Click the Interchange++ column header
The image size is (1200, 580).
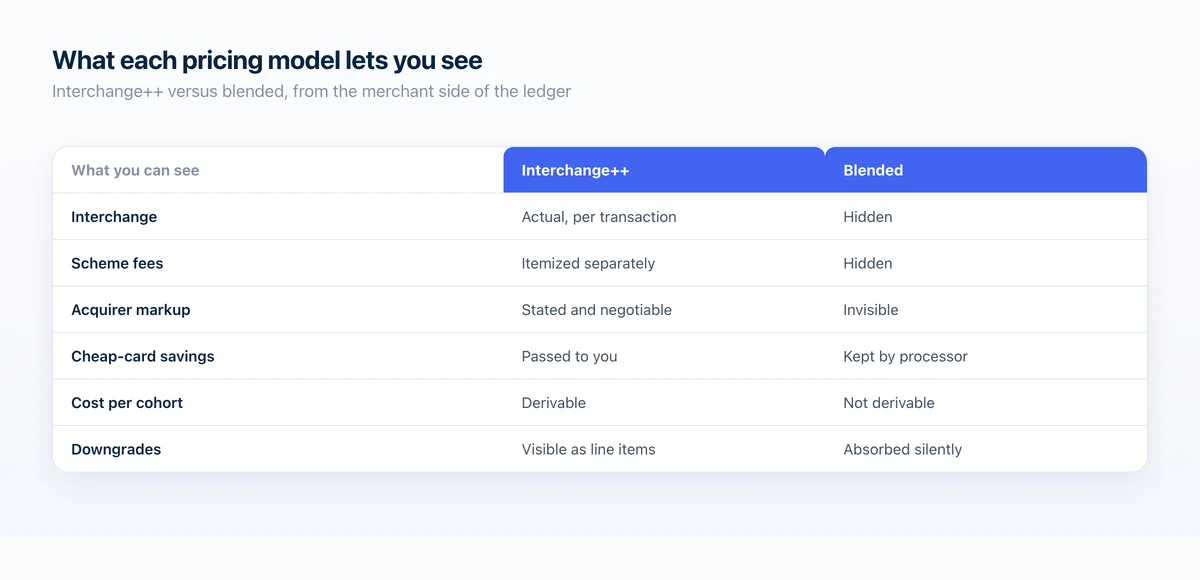pyautogui.click(x=664, y=170)
